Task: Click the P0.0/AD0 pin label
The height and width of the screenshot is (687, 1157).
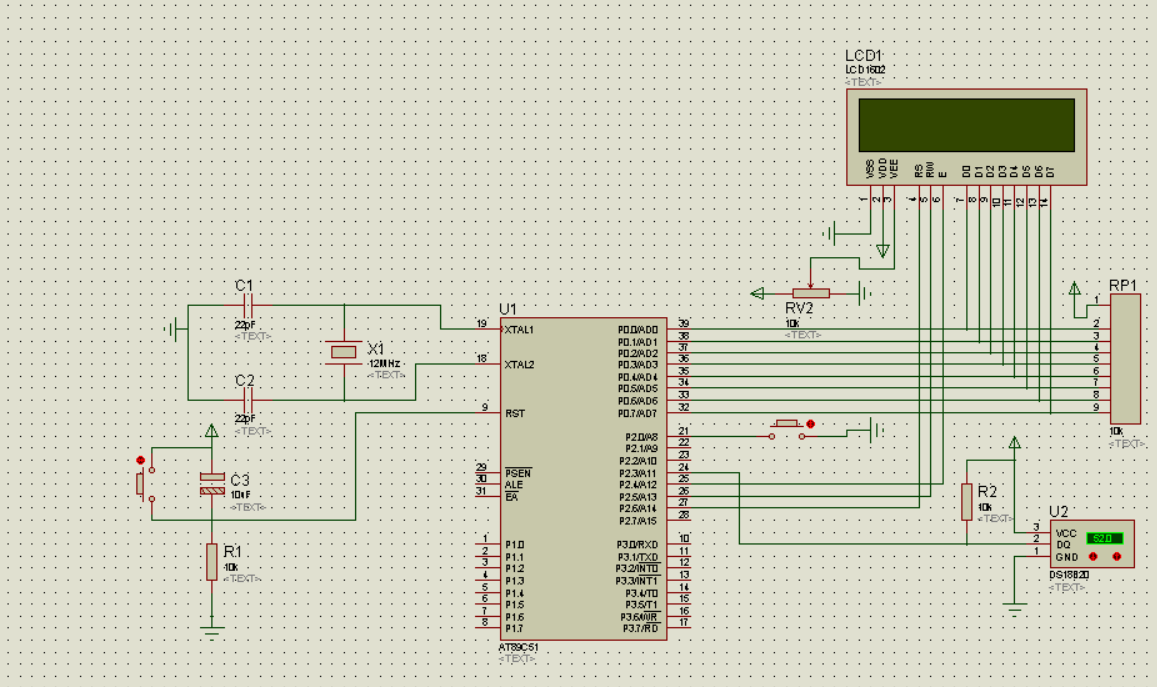Action: pos(638,330)
